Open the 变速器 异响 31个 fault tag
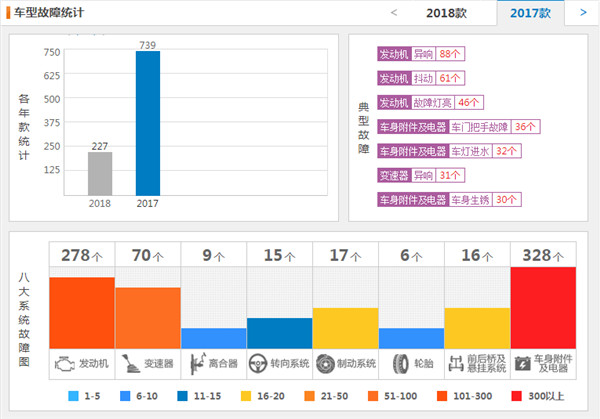Viewport: 600px width, 419px height. click(421, 175)
